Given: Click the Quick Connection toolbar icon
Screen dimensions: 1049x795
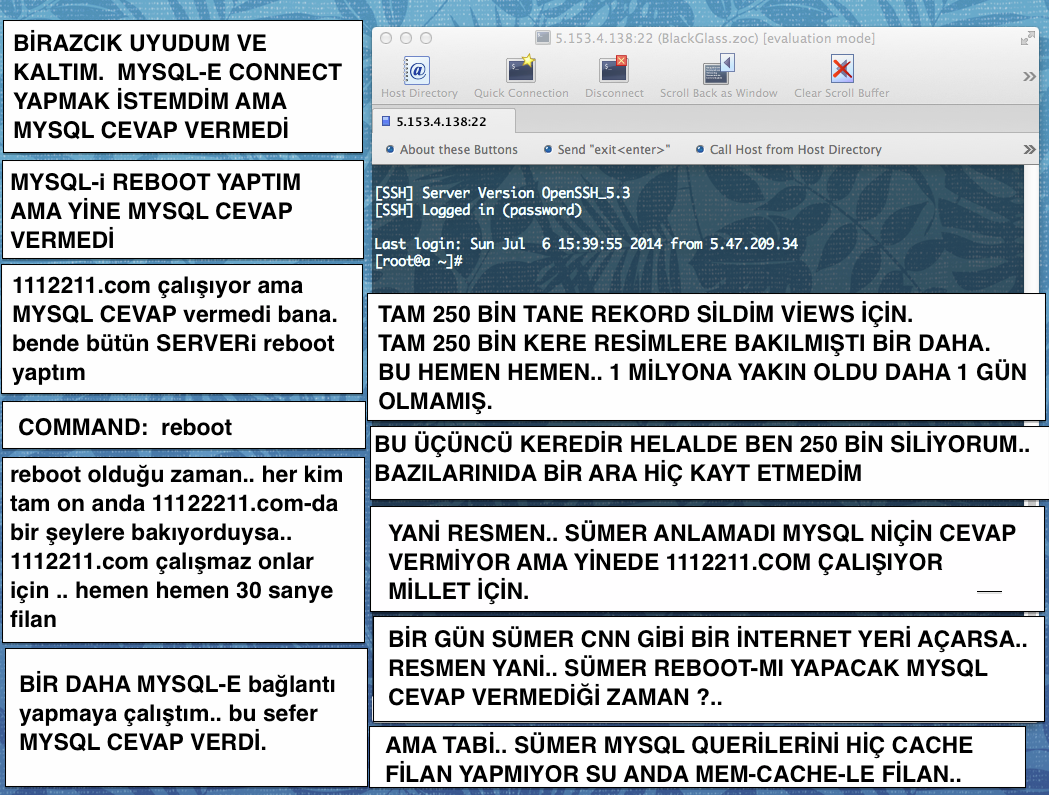Looking at the screenshot, I should (x=520, y=70).
